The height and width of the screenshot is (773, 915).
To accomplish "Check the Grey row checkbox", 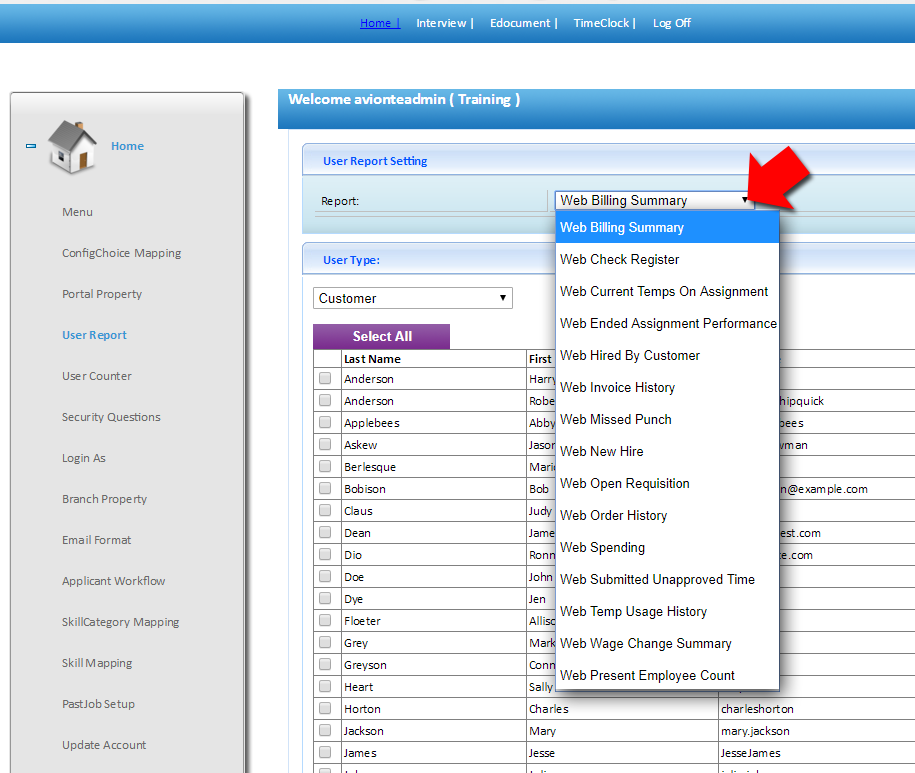I will (x=325, y=642).
